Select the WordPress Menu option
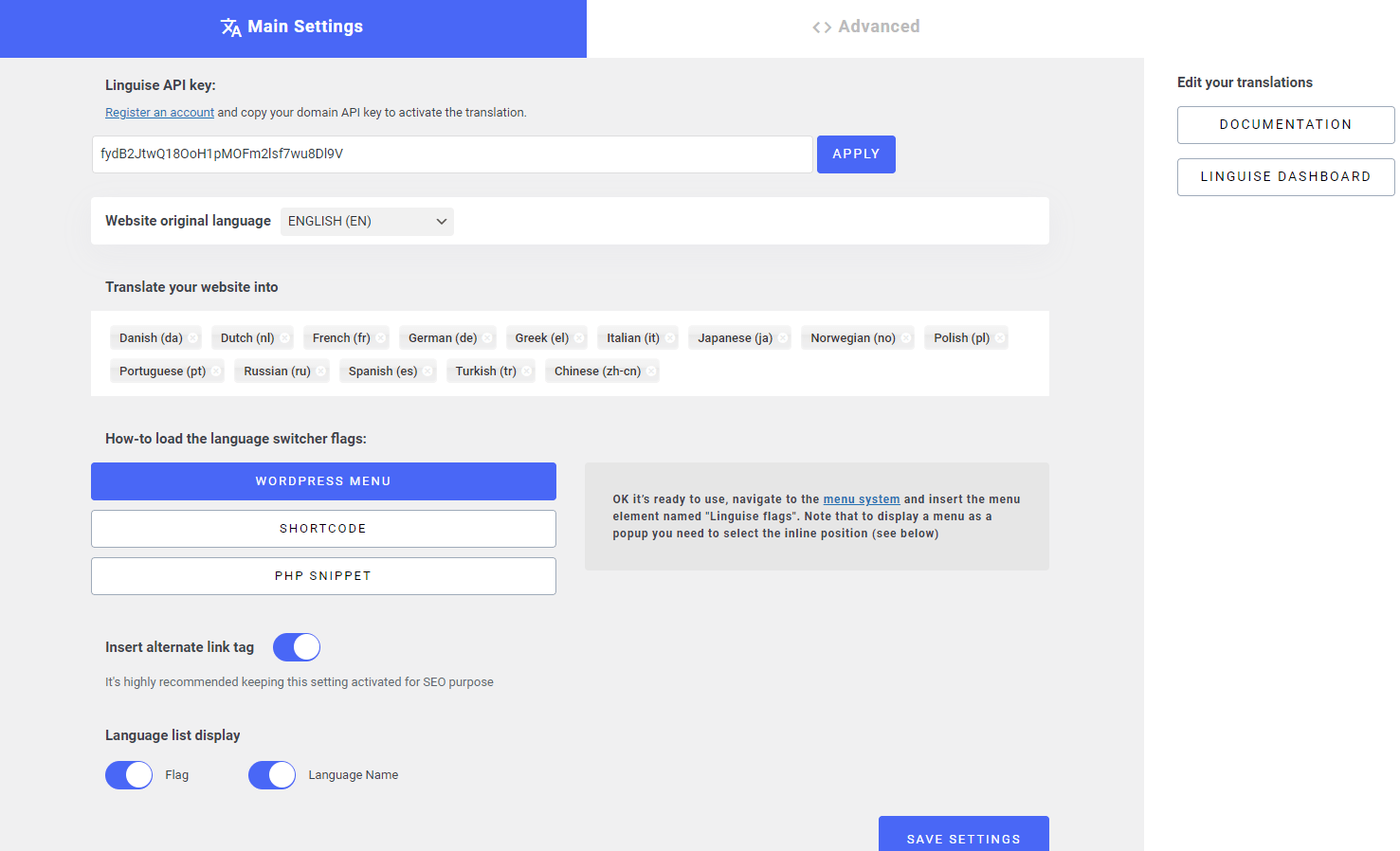 coord(323,481)
